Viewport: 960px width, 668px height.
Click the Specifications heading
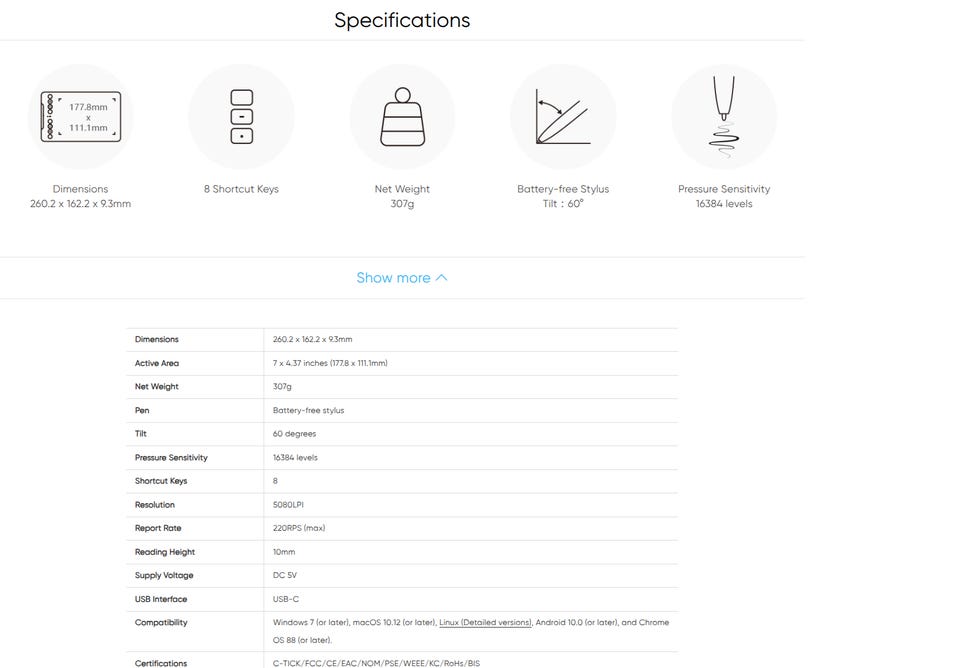[402, 20]
